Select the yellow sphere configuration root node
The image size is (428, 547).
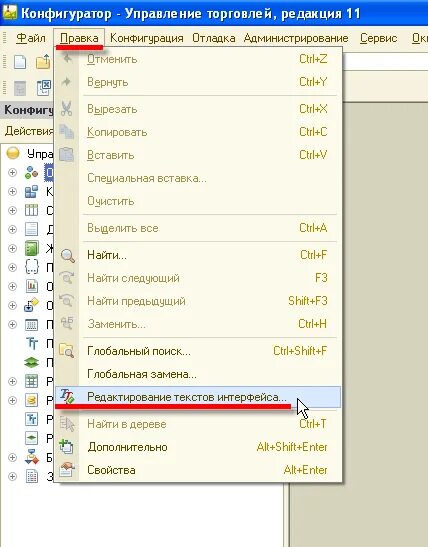(x=13, y=153)
